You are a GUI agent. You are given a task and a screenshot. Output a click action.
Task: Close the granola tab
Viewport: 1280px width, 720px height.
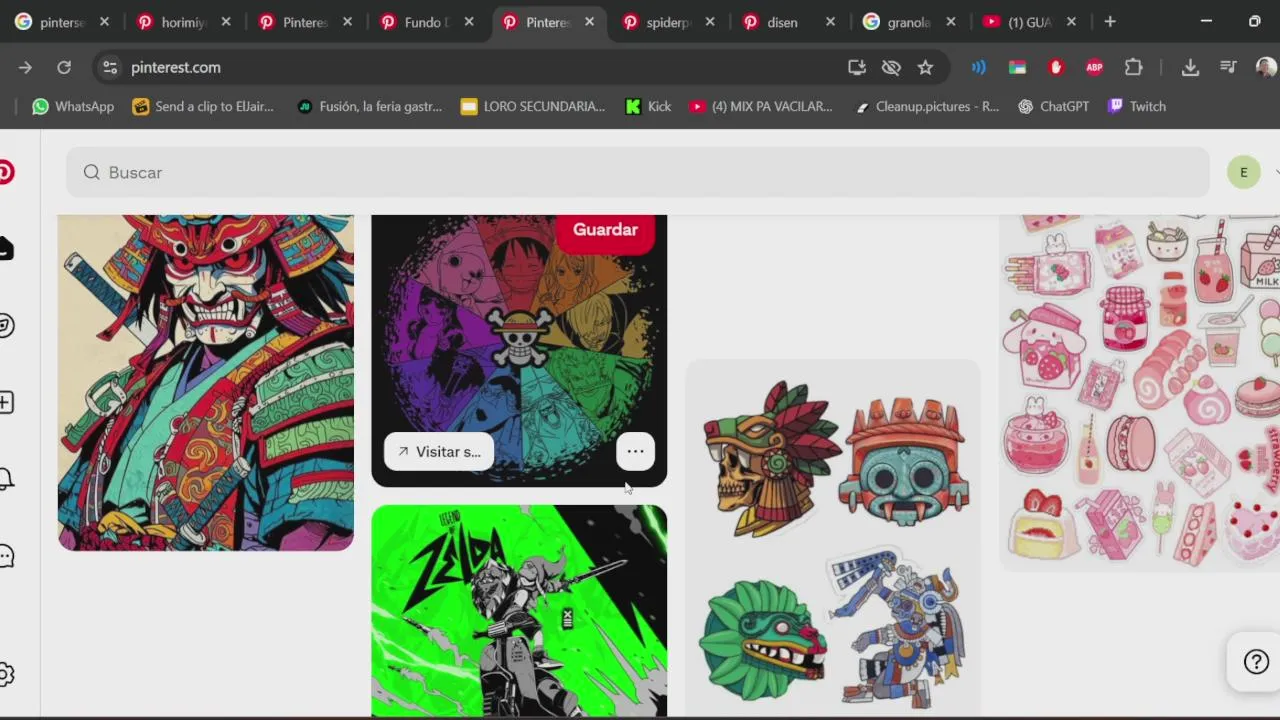point(951,22)
